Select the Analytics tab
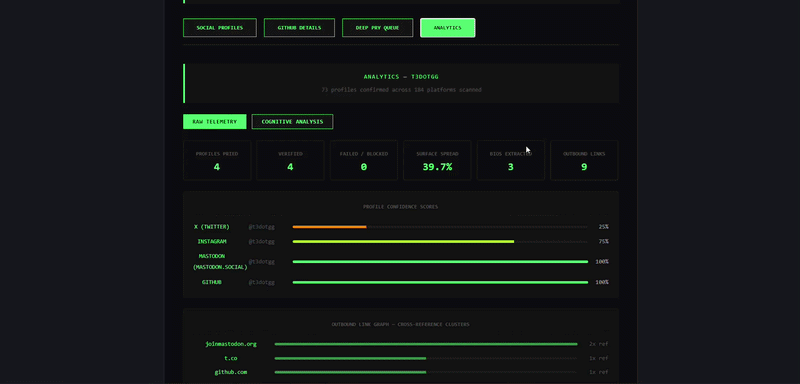This screenshot has width=800, height=384. click(x=447, y=28)
